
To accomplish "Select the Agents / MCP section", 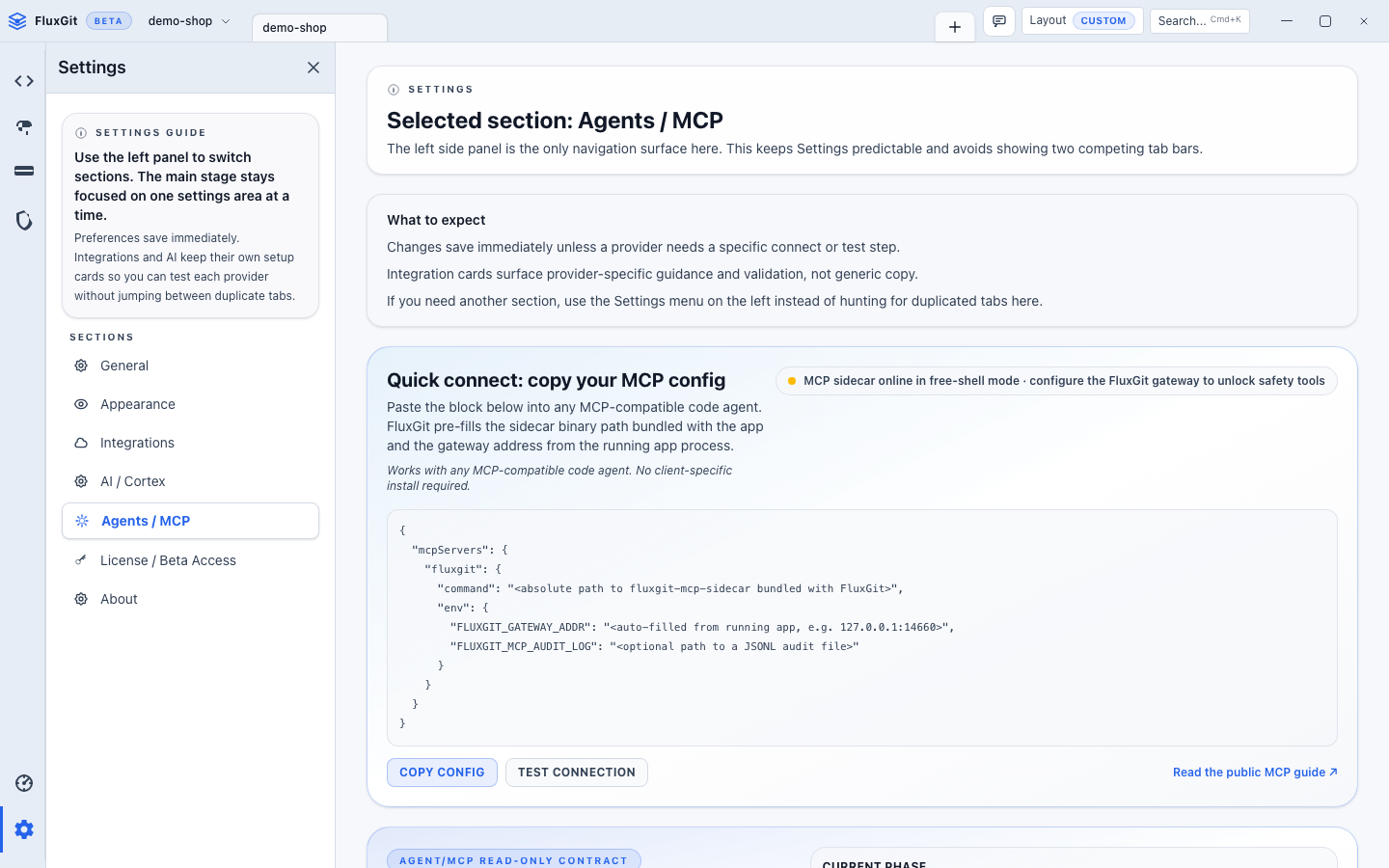I will point(190,521).
